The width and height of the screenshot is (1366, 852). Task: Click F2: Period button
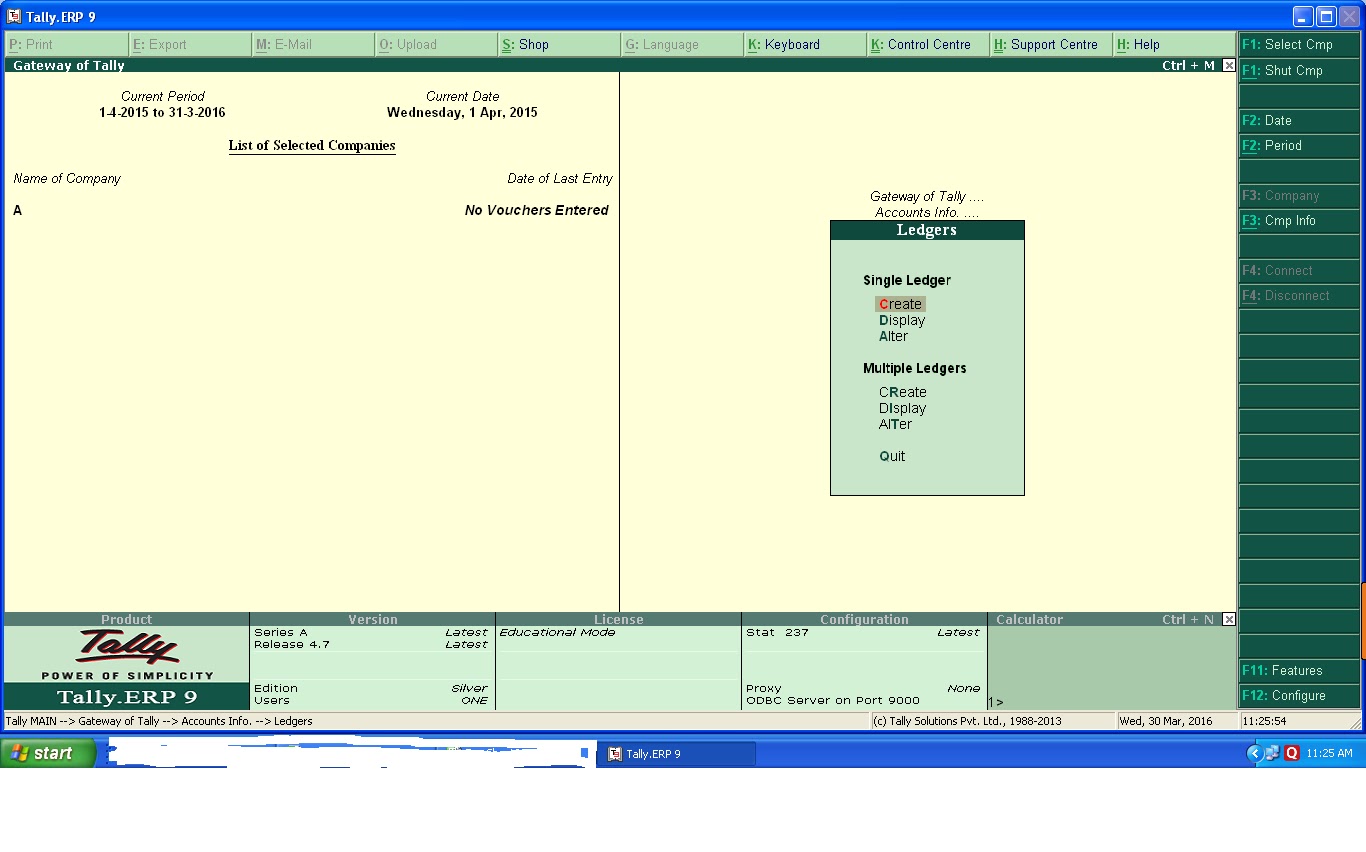tap(1299, 145)
